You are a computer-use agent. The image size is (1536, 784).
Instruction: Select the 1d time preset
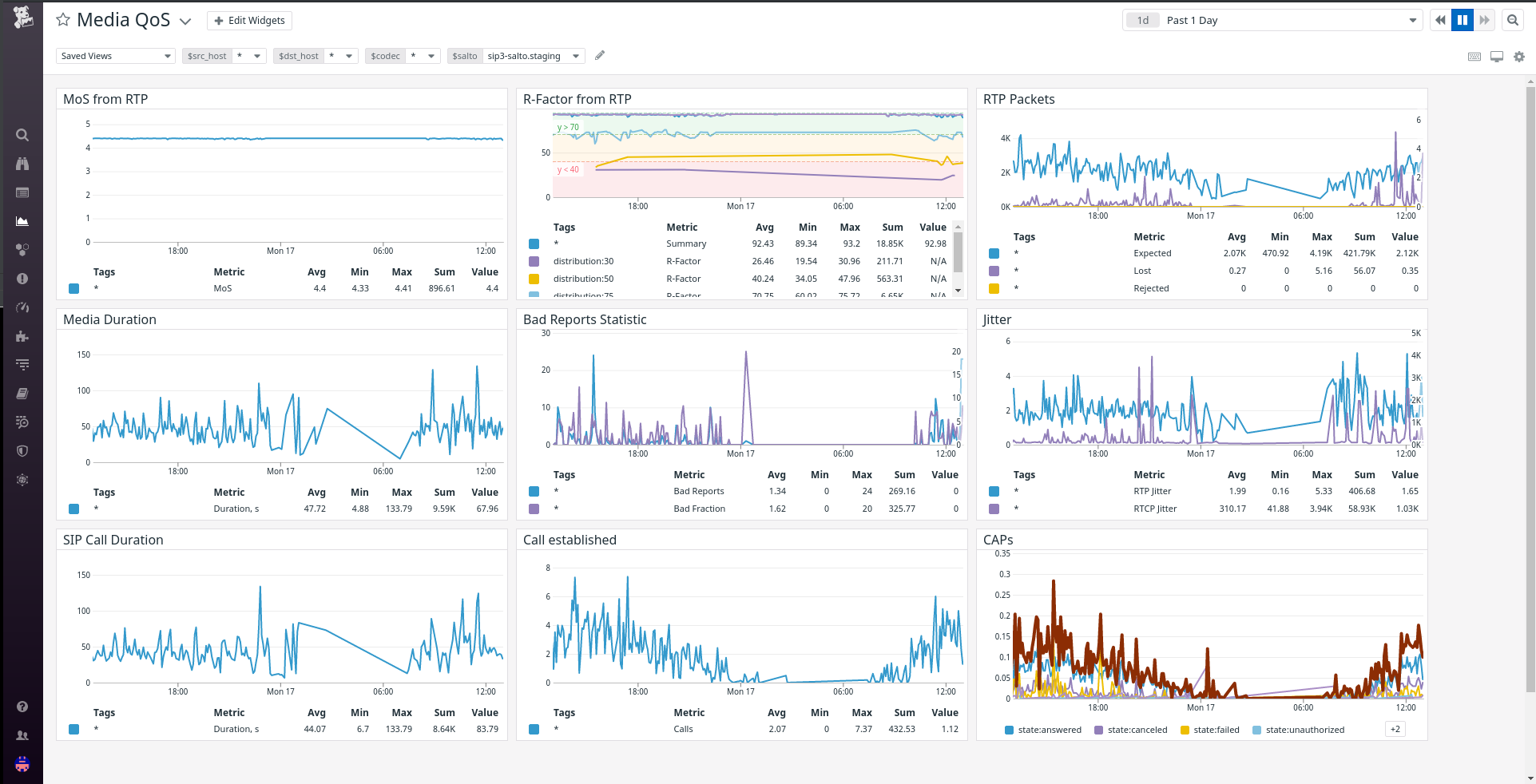tap(1142, 19)
